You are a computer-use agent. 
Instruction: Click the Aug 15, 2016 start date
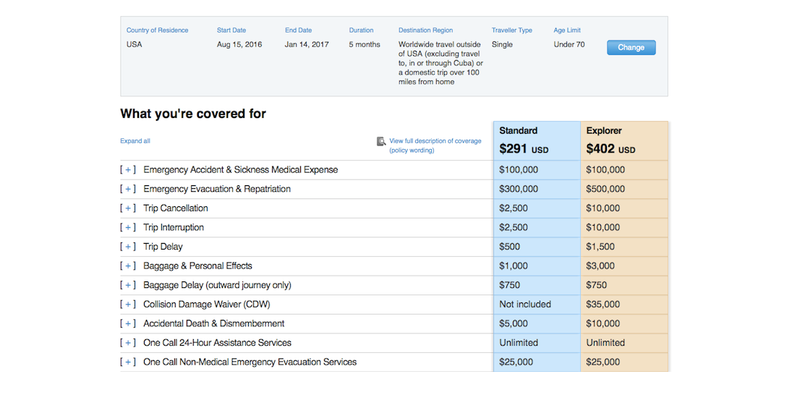(239, 44)
